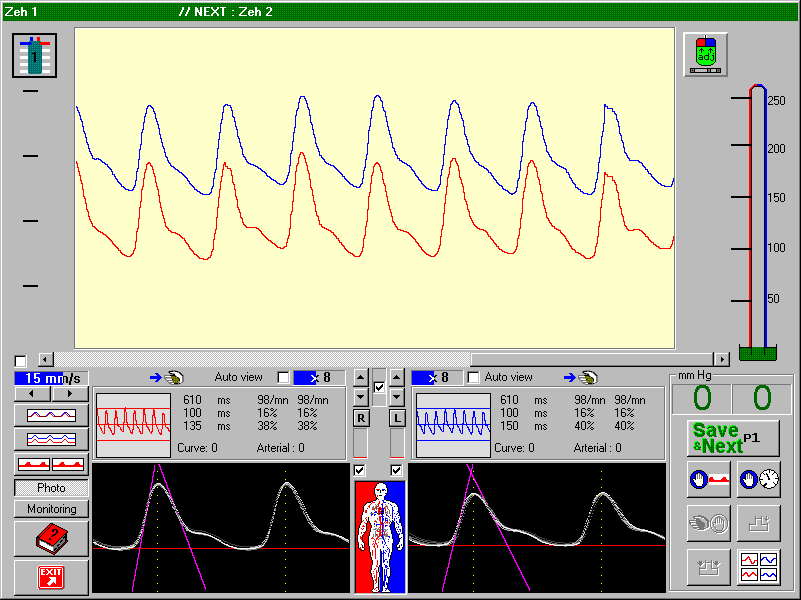Click the Monitoring button
This screenshot has height=600, width=801.
tap(51, 509)
